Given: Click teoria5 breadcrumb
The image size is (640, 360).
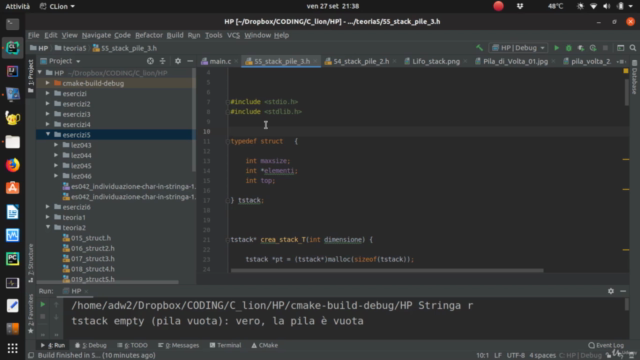Looking at the screenshot, I should coord(71,48).
